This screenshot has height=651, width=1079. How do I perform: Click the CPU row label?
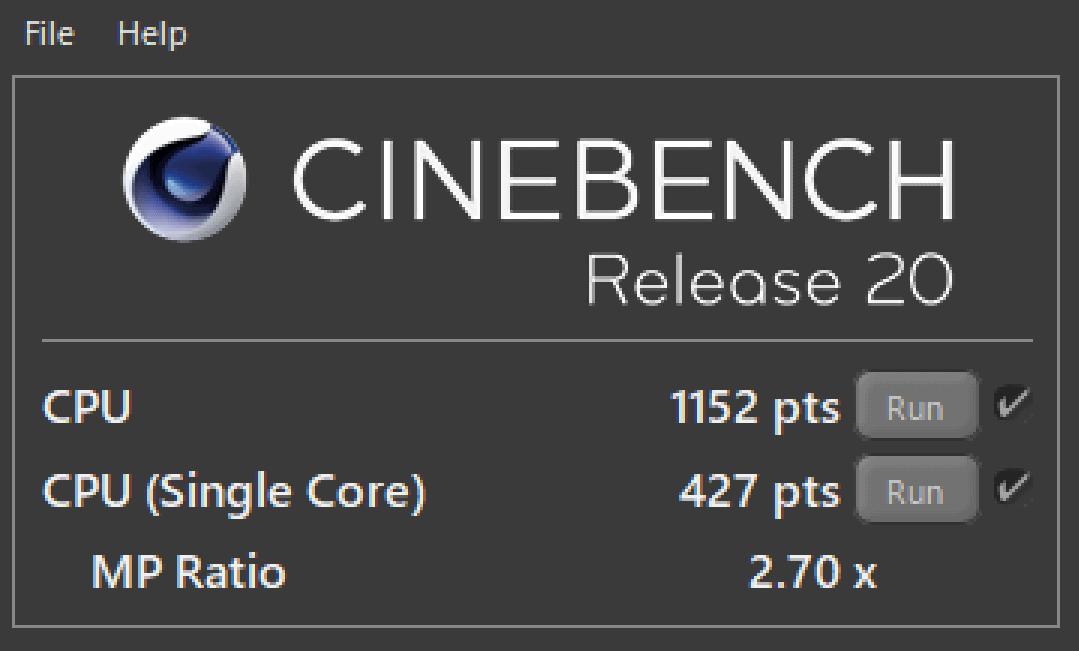tap(87, 406)
